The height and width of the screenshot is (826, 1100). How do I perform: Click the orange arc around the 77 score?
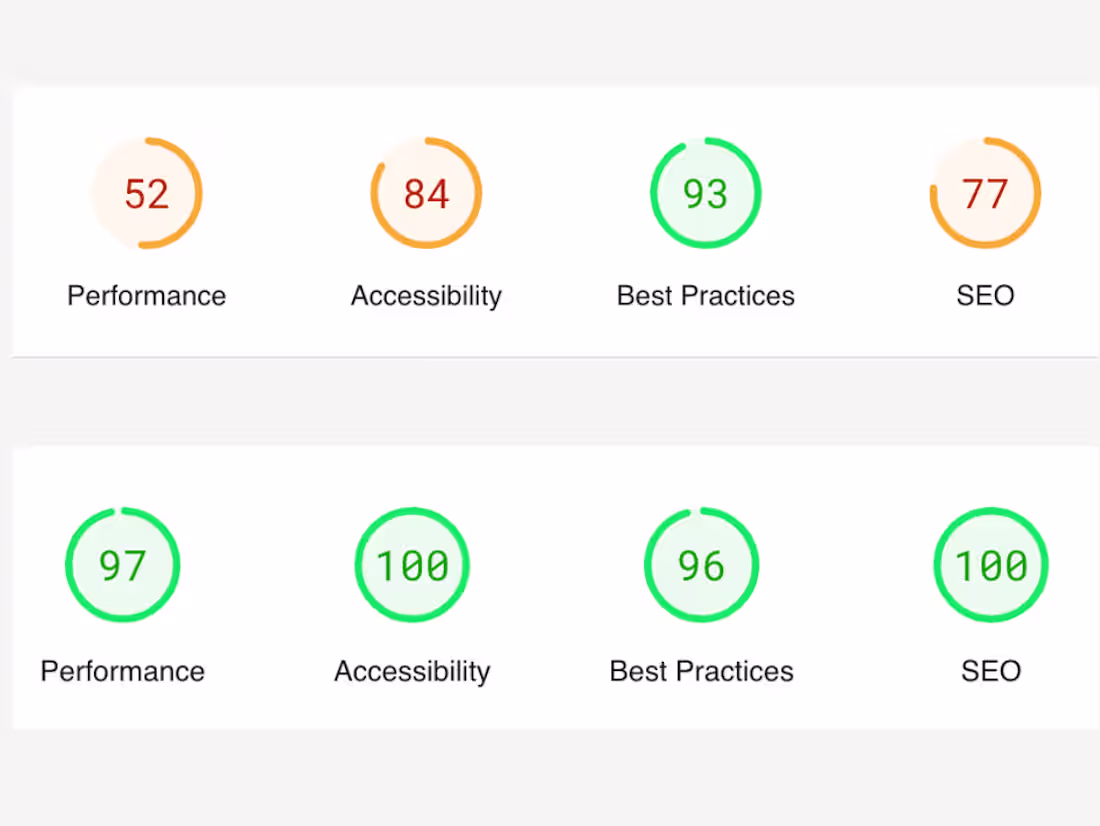pos(1038,193)
